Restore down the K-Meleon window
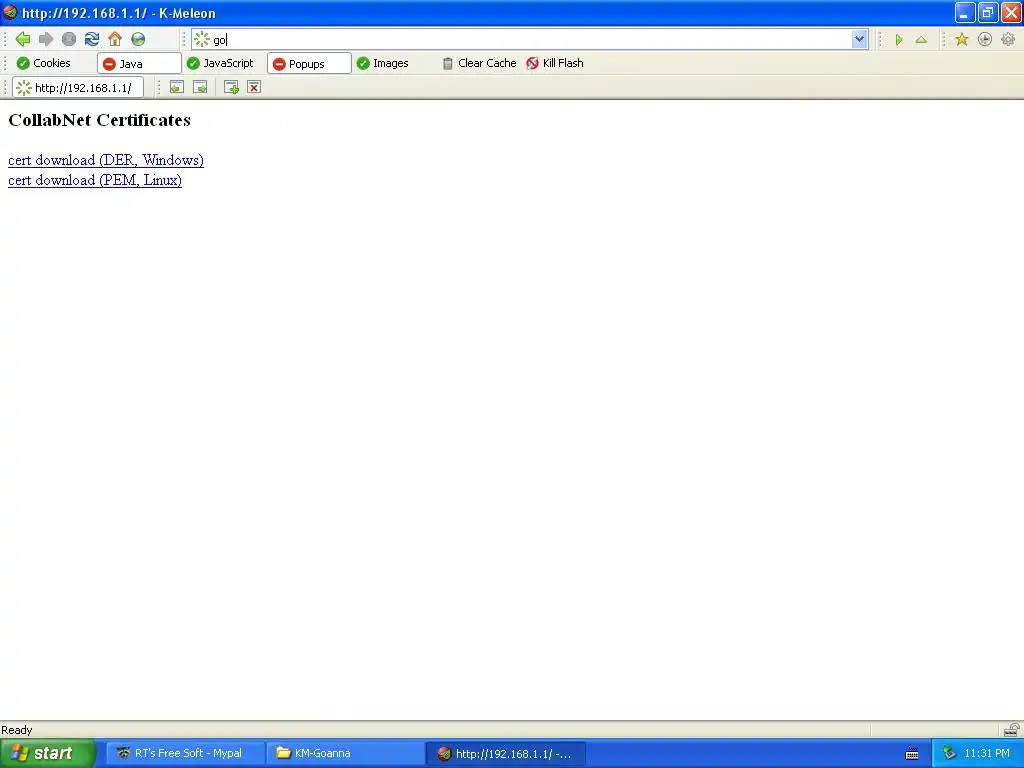Image resolution: width=1024 pixels, height=768 pixels. [x=987, y=13]
